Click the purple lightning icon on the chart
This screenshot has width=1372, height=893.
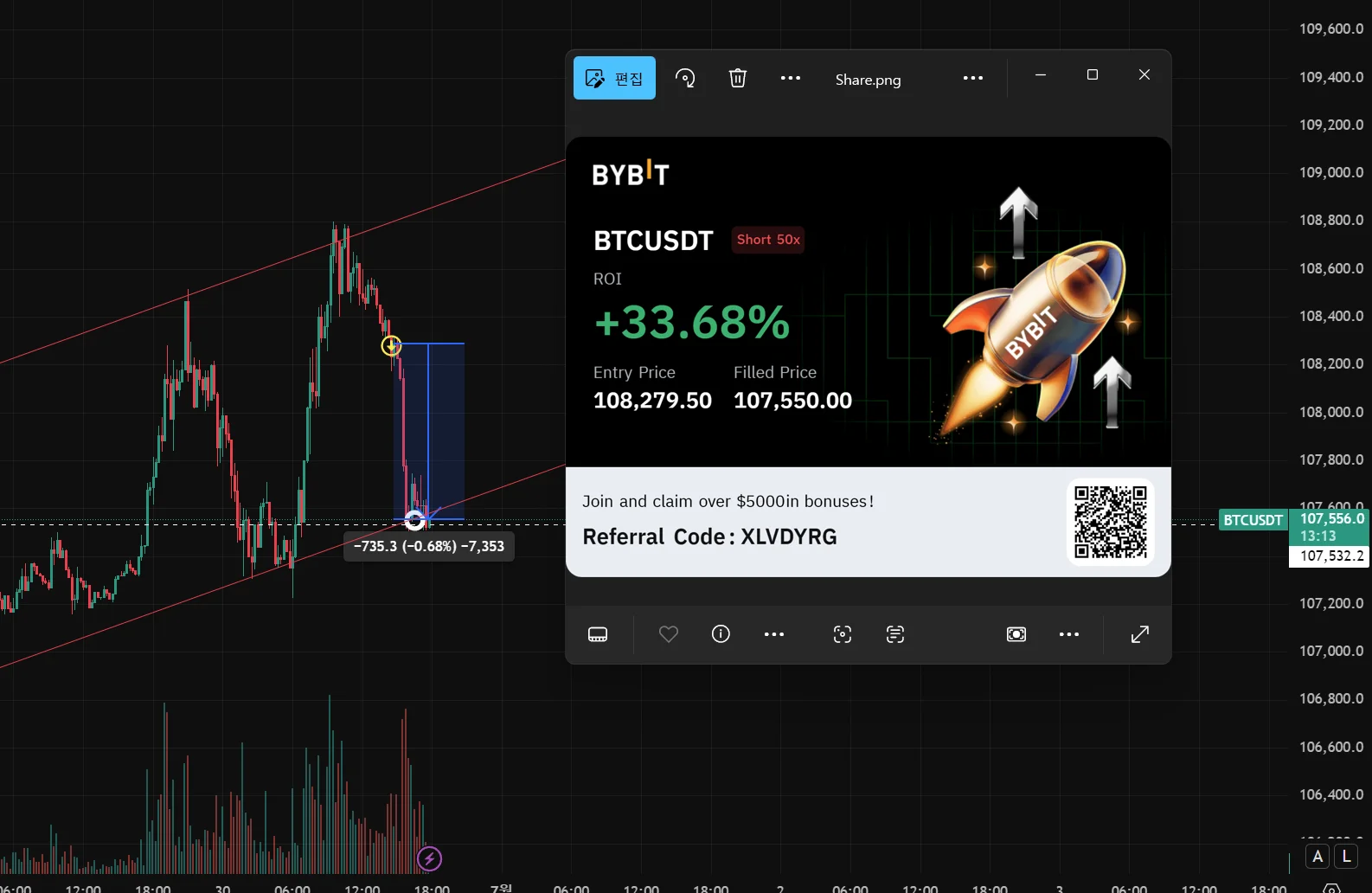(x=430, y=858)
